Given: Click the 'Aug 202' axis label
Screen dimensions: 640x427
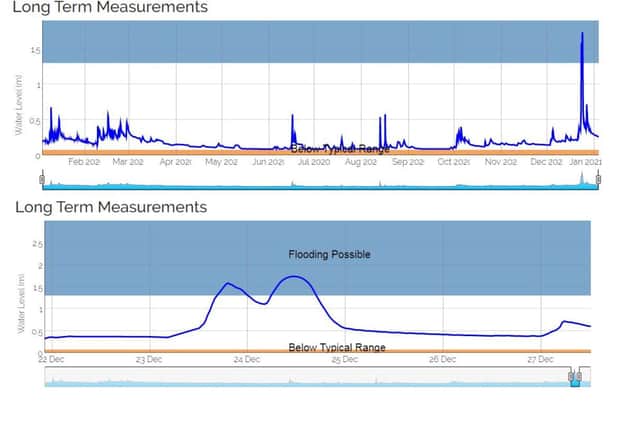Looking at the screenshot, I should [360, 162].
